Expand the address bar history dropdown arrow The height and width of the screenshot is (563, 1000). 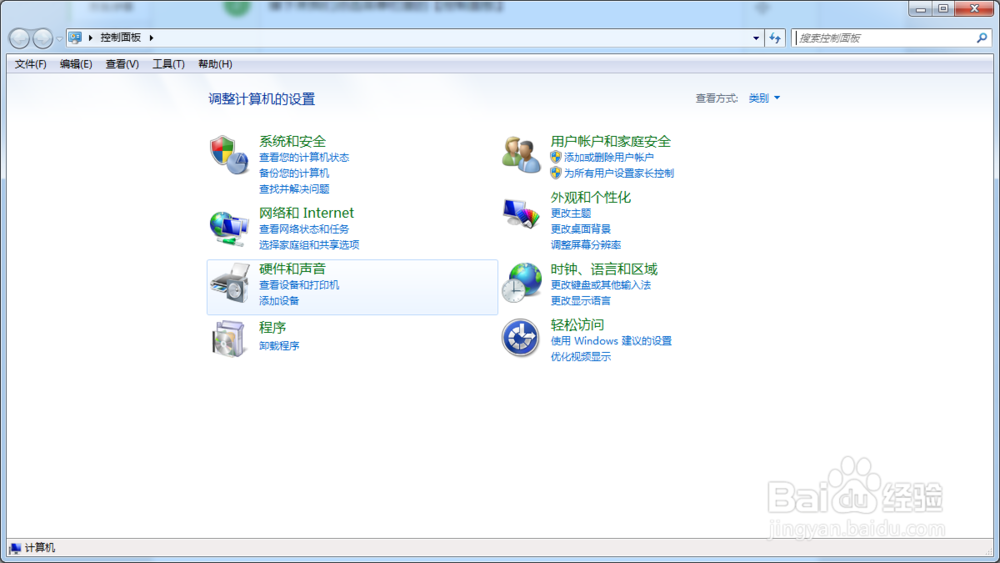point(756,38)
